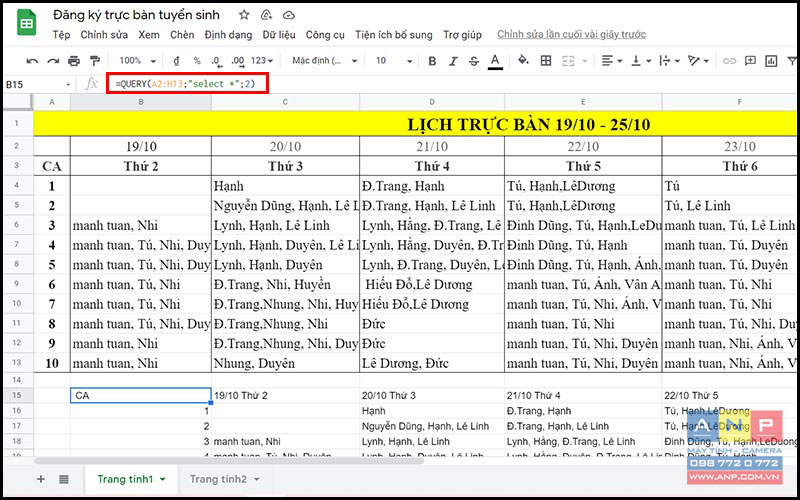This screenshot has width=800, height=500.
Task: Open the Xem menu
Action: click(148, 35)
